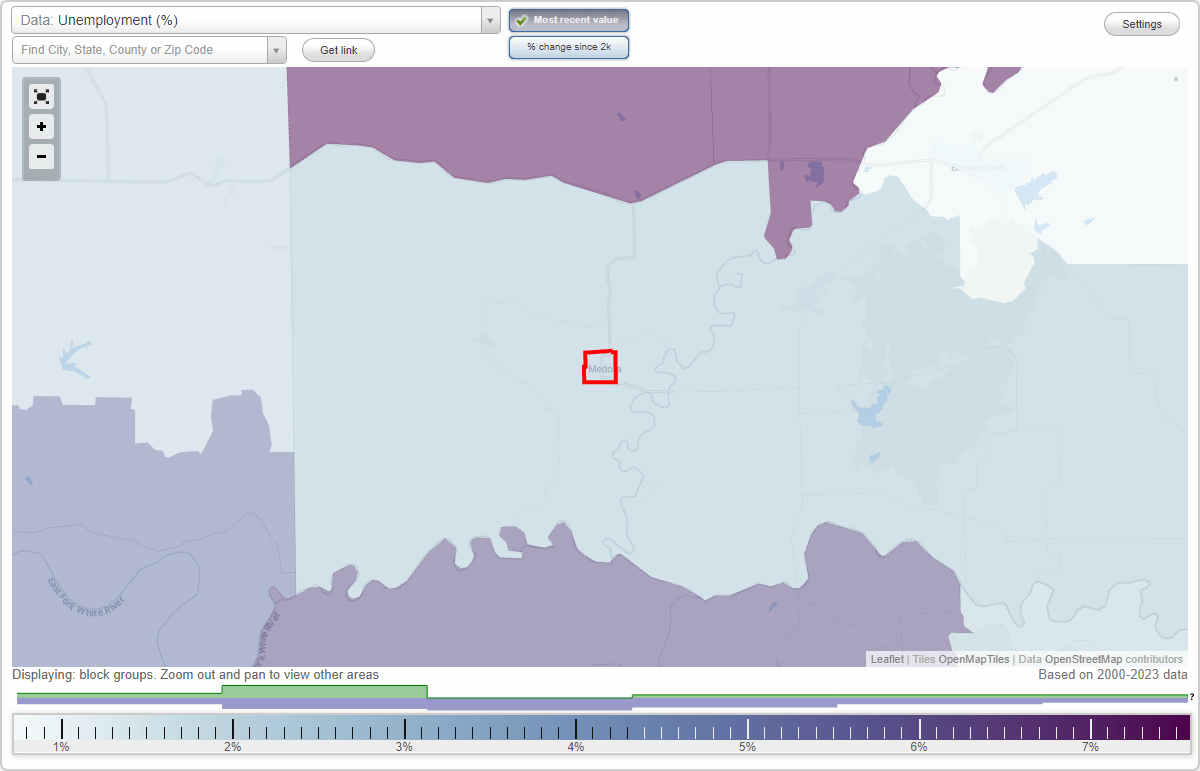Open the Leaflet attribution link
Image resolution: width=1200 pixels, height=771 pixels.
[886, 659]
